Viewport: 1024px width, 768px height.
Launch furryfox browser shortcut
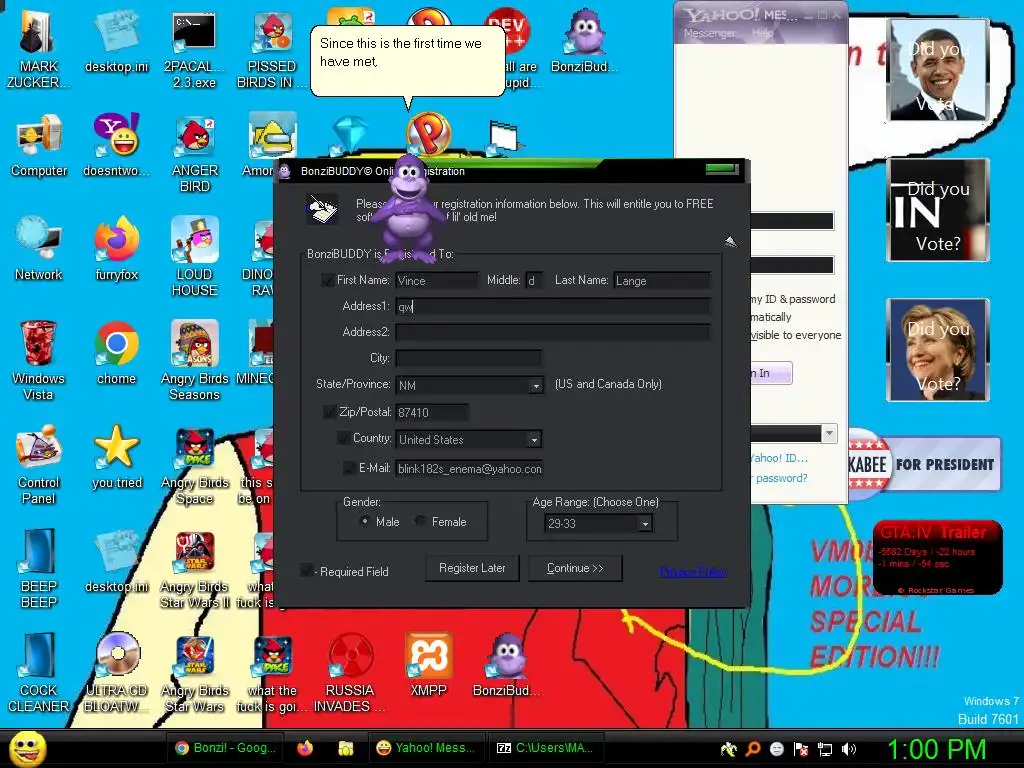(x=116, y=249)
